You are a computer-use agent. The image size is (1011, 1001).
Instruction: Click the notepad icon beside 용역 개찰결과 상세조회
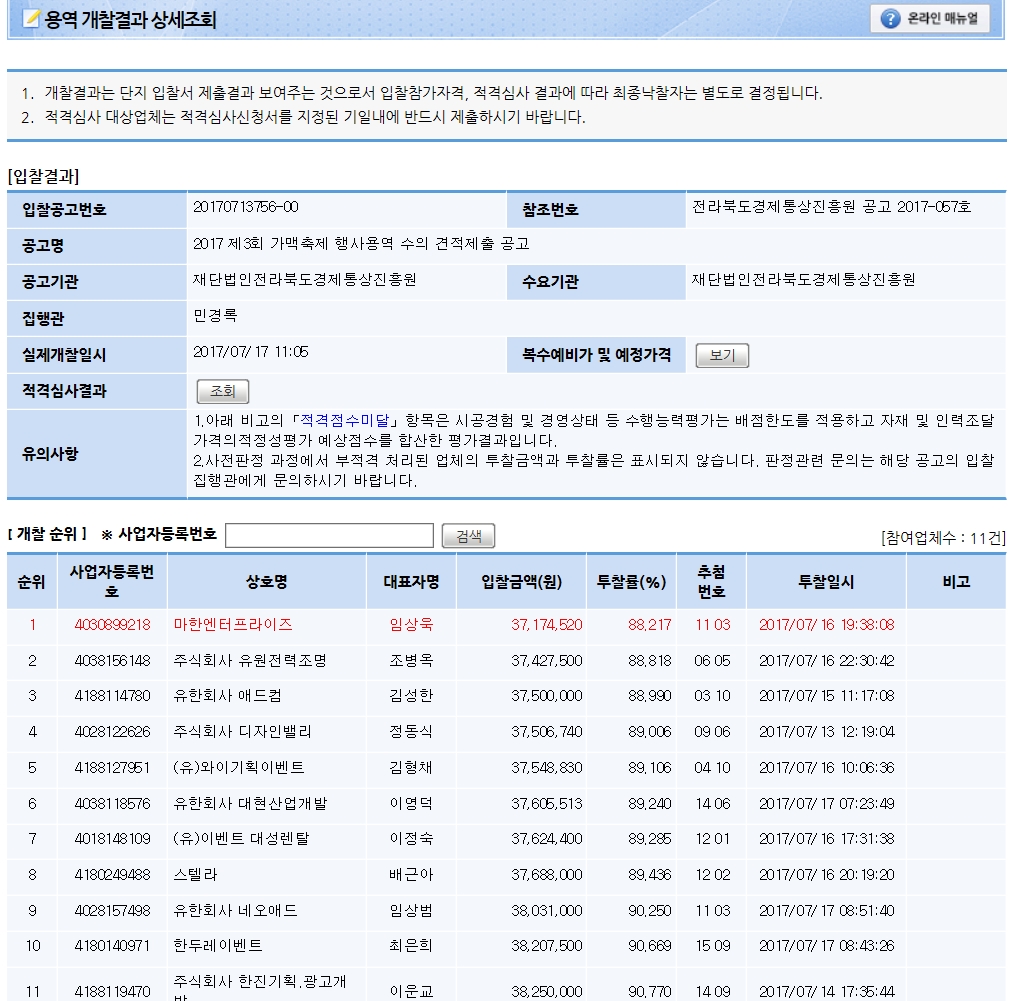click(x=31, y=19)
